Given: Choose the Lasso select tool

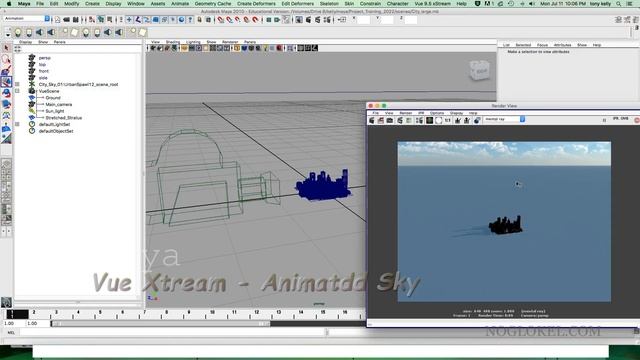Looking at the screenshot, I should coord(6,59).
